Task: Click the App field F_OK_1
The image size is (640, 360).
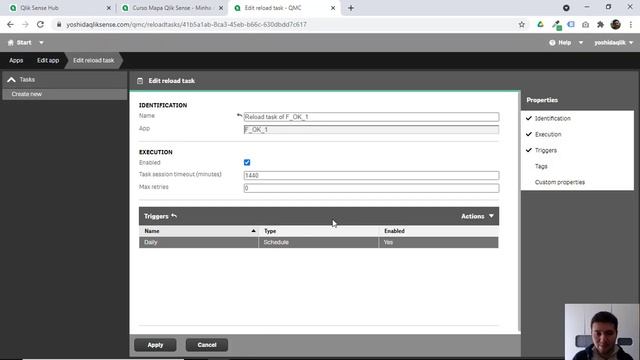Action: (371, 130)
